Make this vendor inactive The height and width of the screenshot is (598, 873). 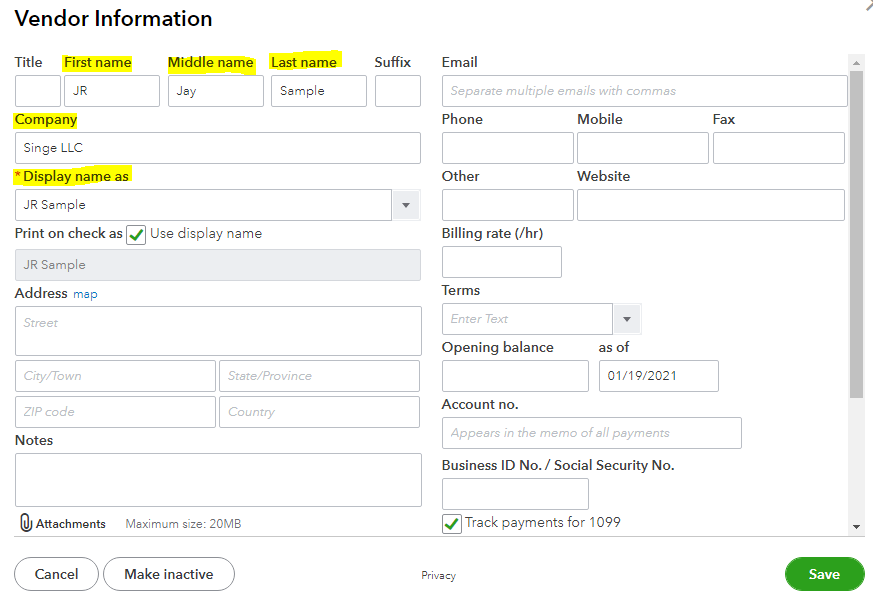coord(168,574)
